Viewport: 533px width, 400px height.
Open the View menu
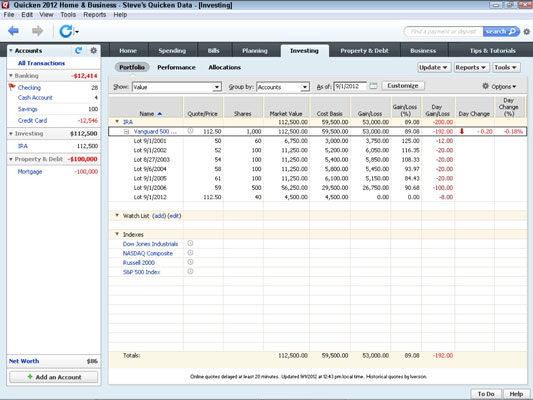(x=46, y=15)
